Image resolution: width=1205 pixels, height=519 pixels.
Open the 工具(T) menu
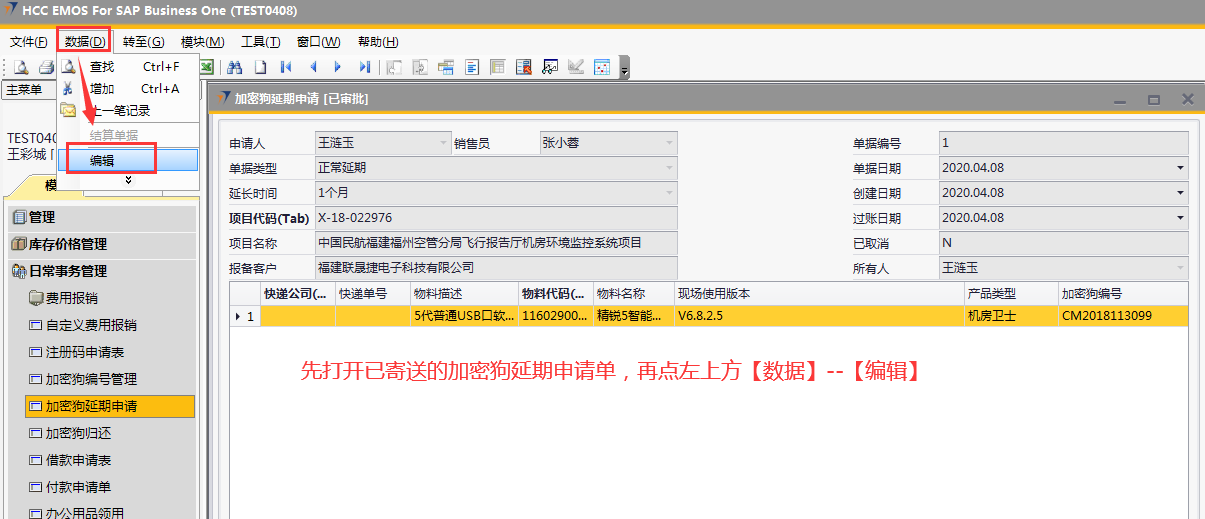click(x=260, y=42)
